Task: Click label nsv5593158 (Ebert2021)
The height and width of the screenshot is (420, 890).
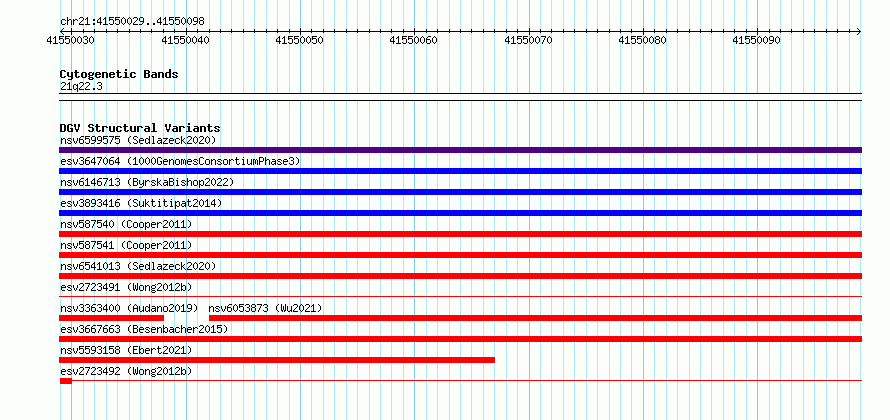Action: click(x=126, y=350)
